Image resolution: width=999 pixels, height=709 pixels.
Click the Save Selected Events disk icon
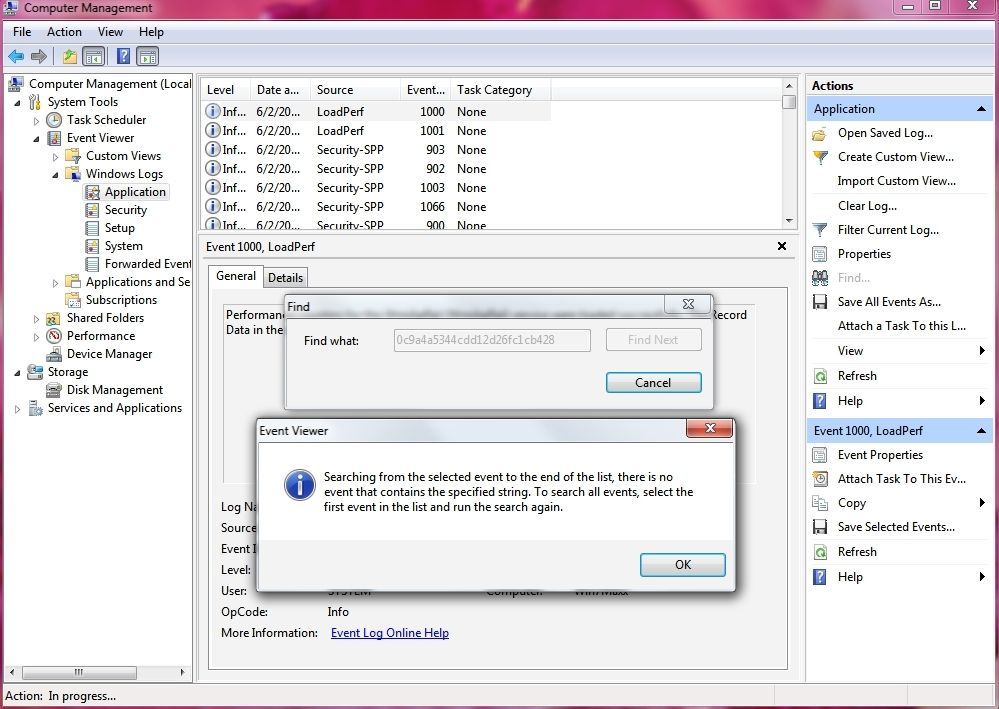[820, 527]
